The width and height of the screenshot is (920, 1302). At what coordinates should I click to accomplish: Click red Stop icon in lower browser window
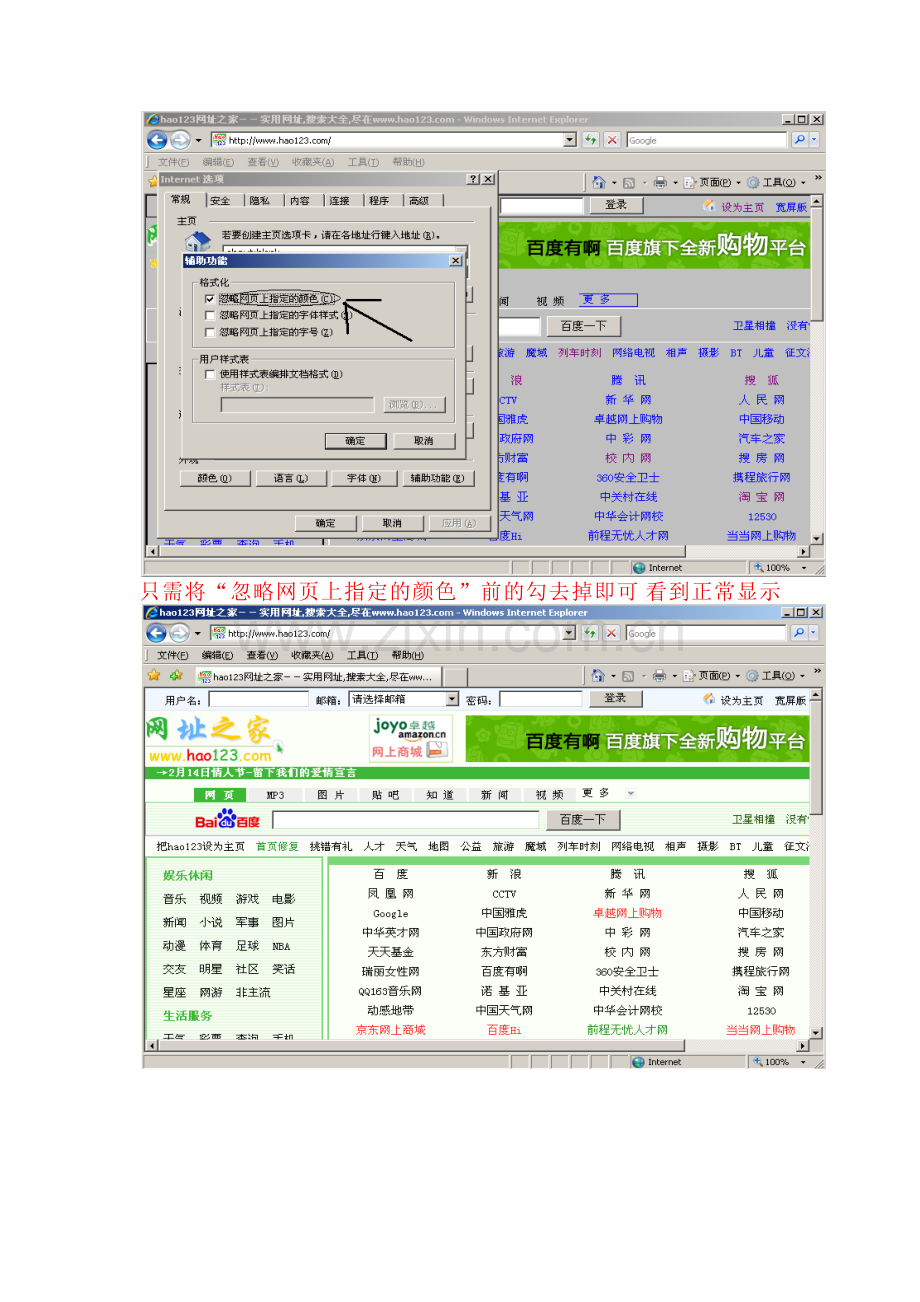coord(612,633)
